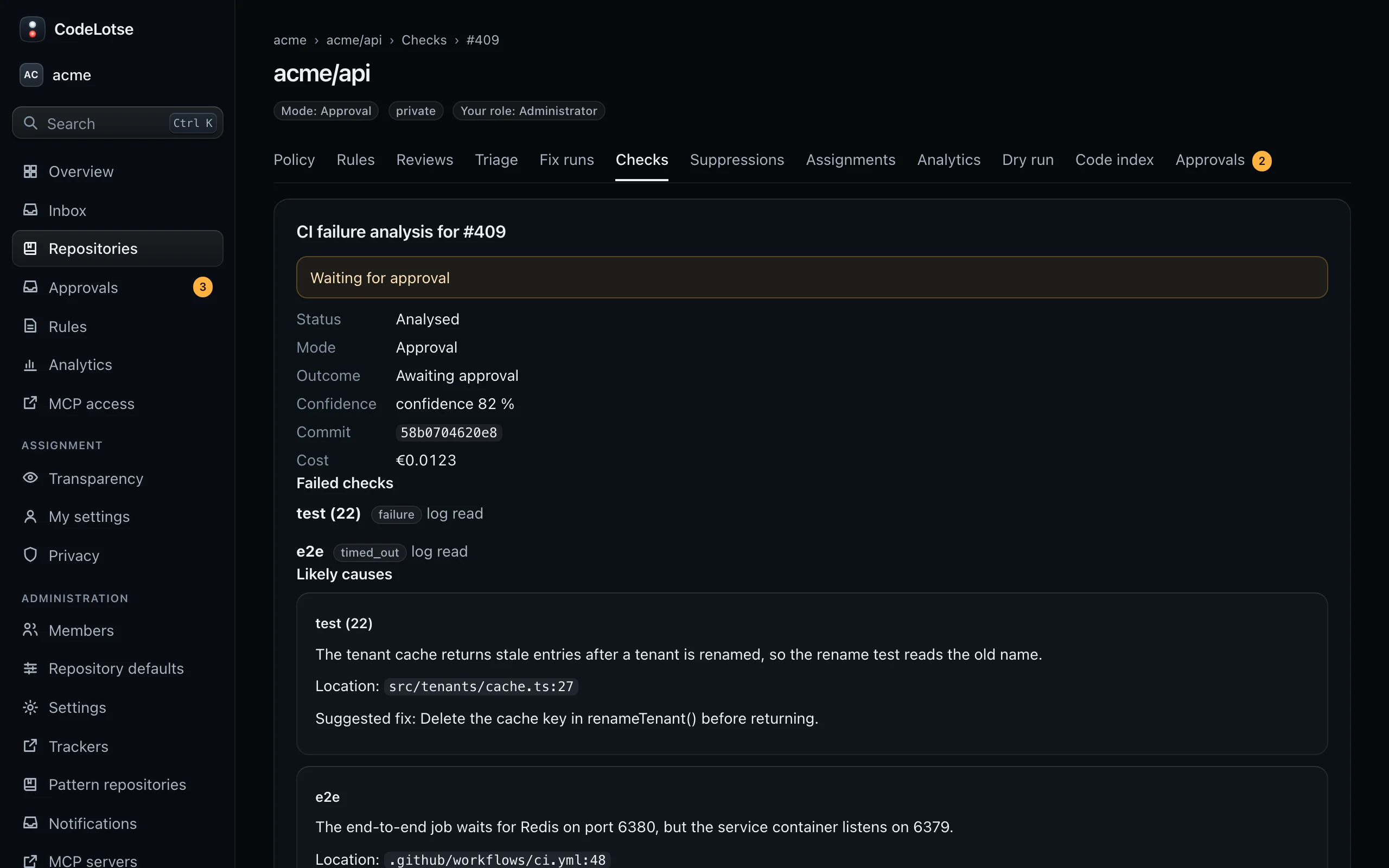Open the Policy tab
The height and width of the screenshot is (868, 1389).
(x=294, y=159)
